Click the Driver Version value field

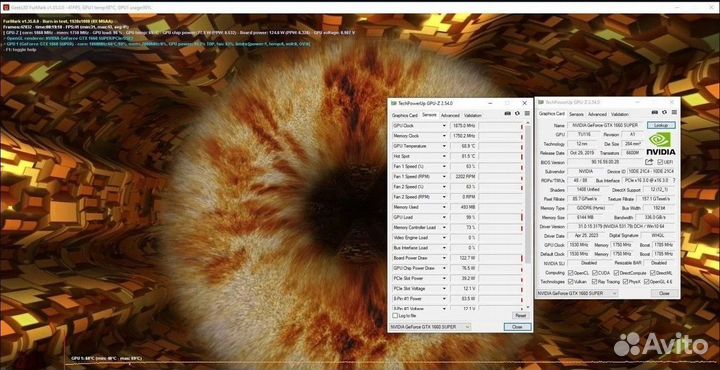pyautogui.click(x=622, y=226)
